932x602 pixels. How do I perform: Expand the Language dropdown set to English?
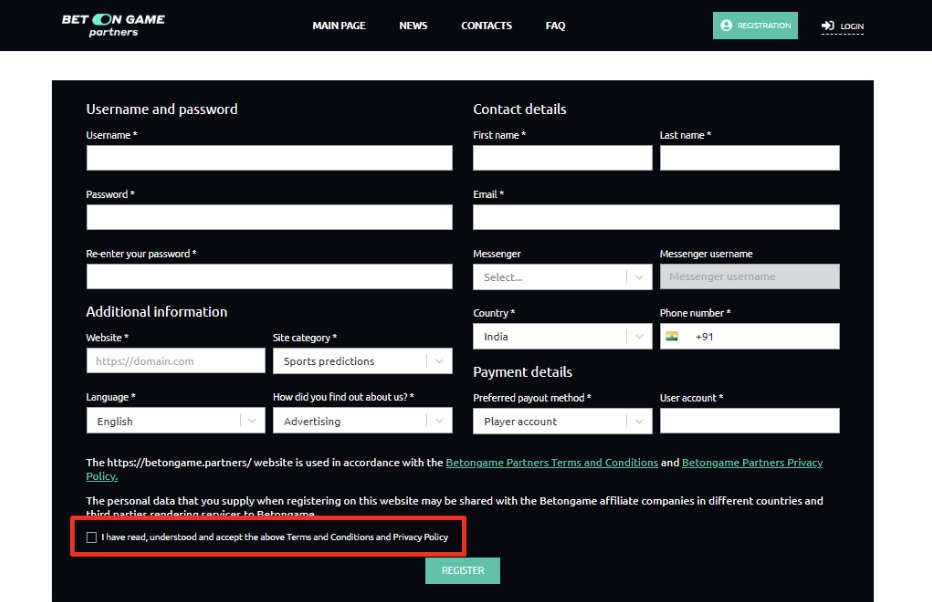[175, 421]
